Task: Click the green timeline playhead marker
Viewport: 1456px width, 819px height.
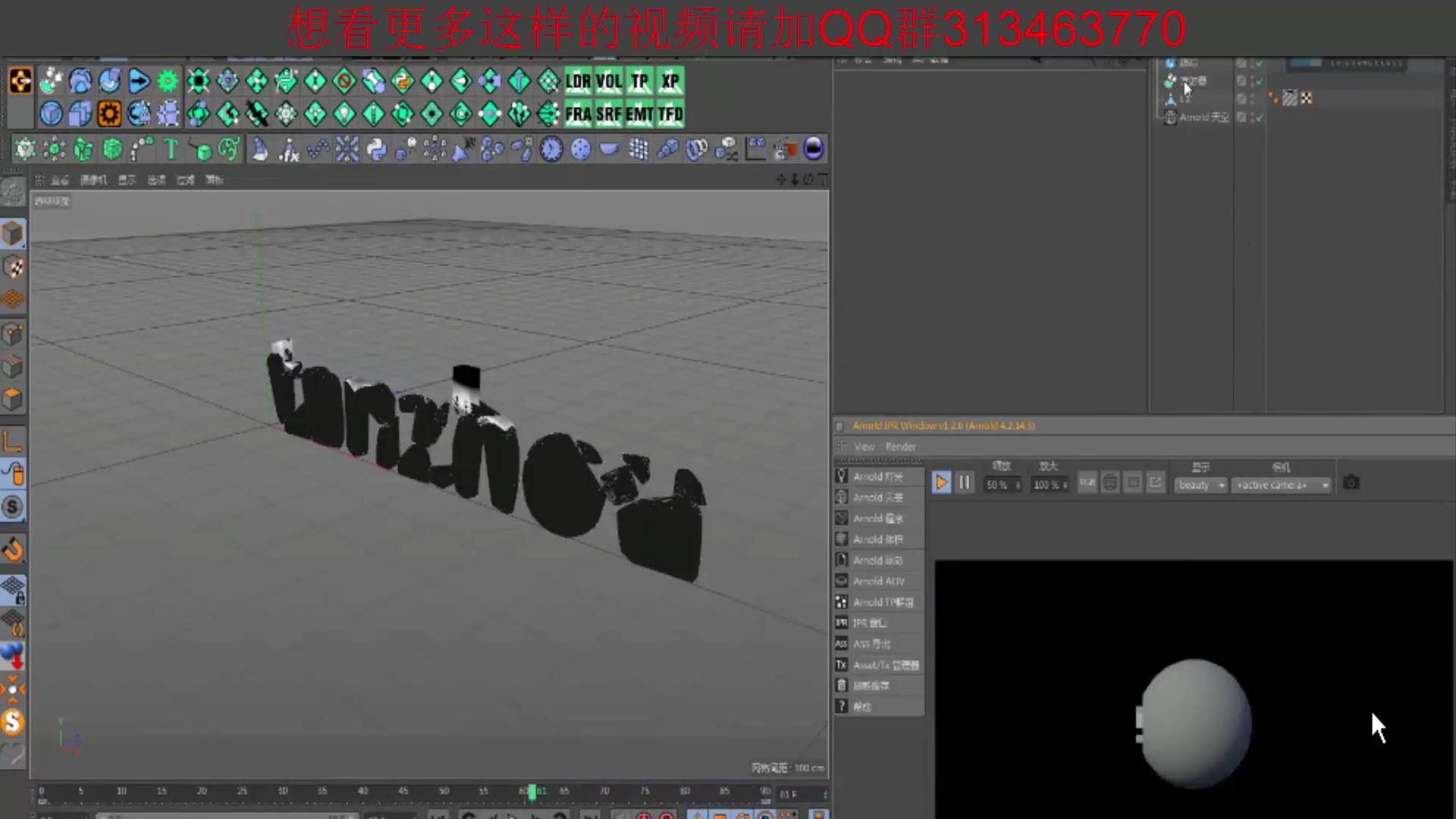Action: [532, 792]
